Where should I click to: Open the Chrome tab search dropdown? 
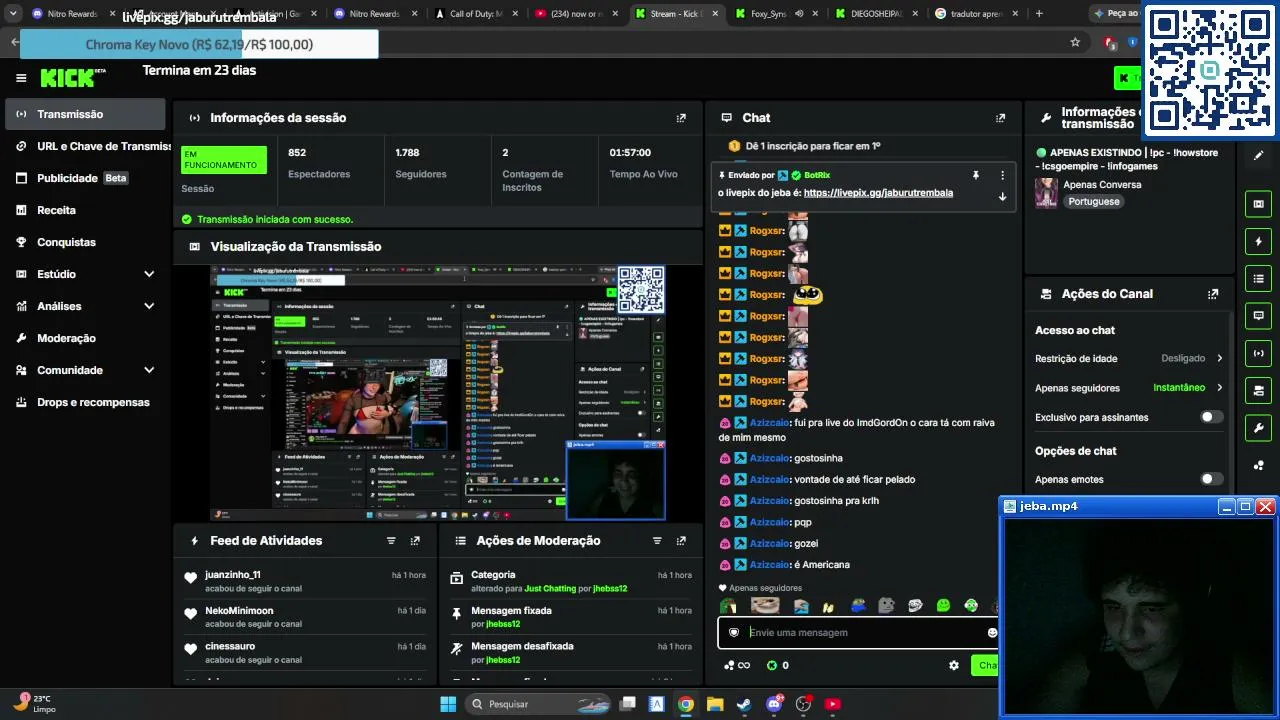[13, 14]
